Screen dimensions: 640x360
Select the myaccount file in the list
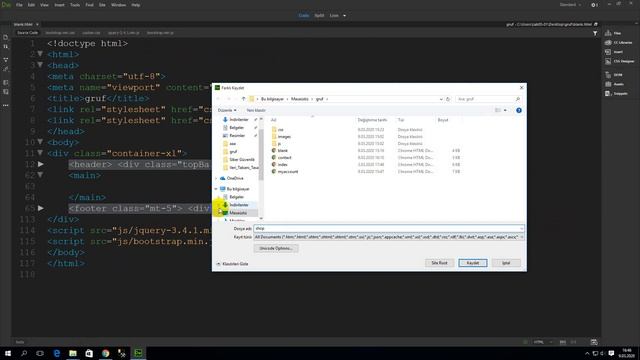pos(288,172)
